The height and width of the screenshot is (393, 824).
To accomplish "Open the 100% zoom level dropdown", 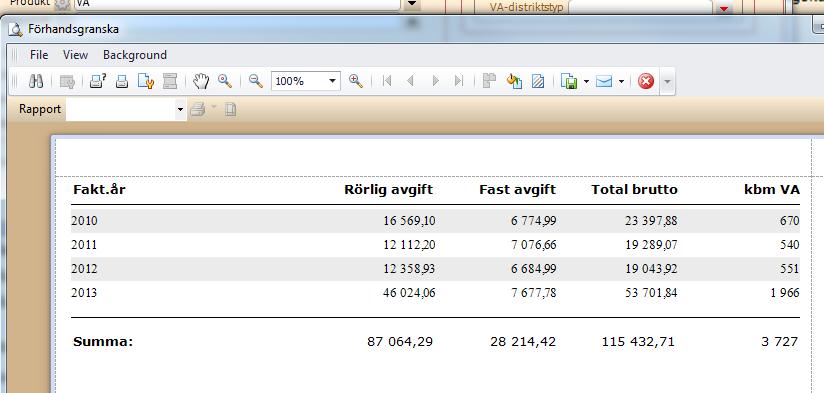I will (x=332, y=81).
